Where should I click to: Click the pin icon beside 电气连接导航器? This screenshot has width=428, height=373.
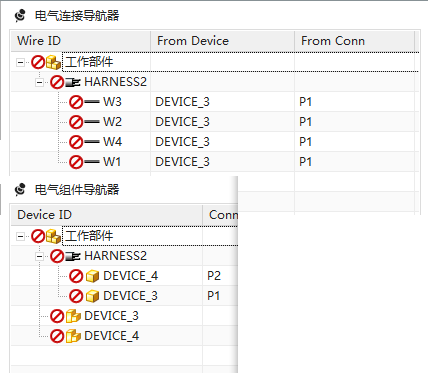click(x=20, y=16)
